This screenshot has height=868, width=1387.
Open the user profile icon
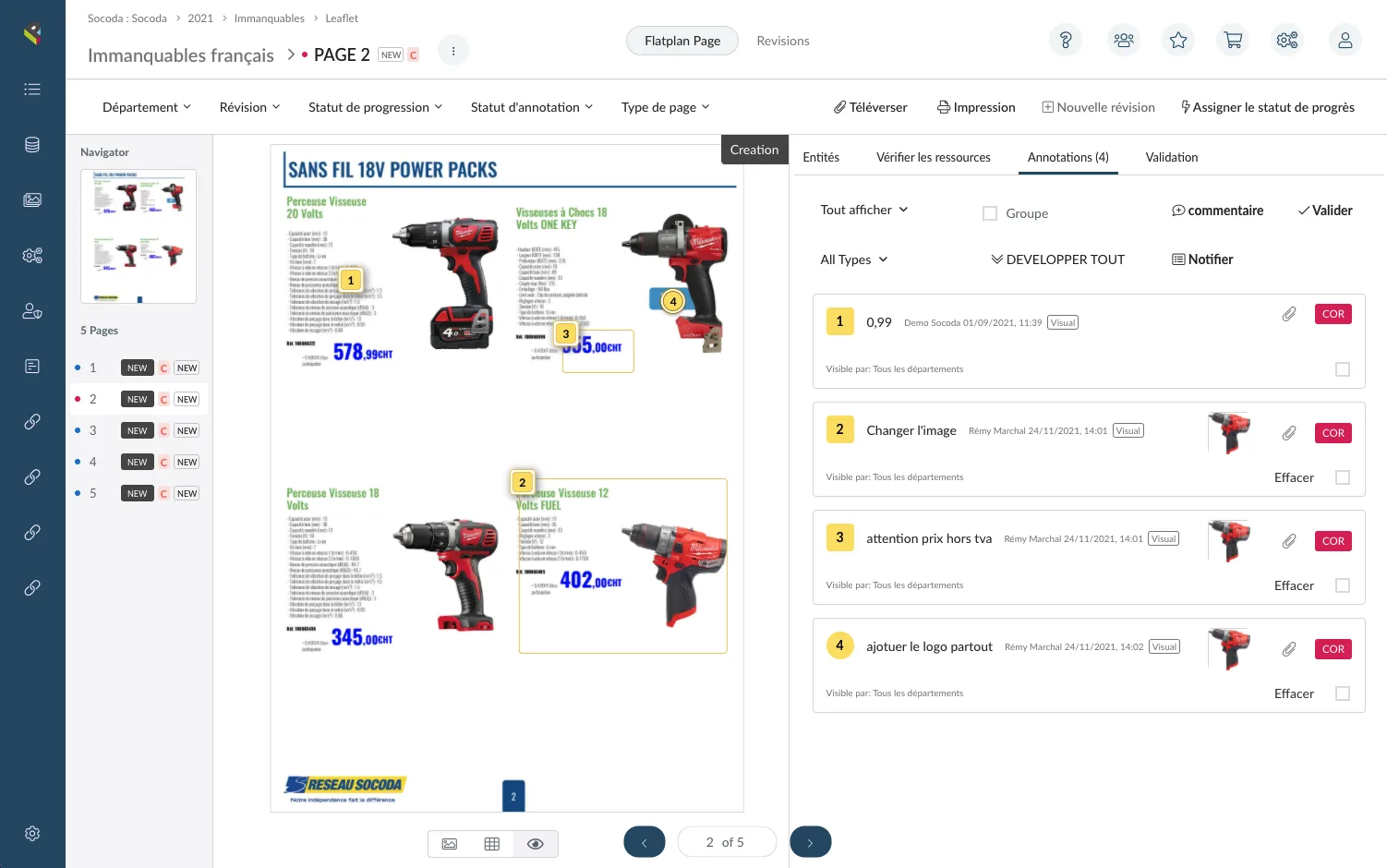tap(1345, 40)
